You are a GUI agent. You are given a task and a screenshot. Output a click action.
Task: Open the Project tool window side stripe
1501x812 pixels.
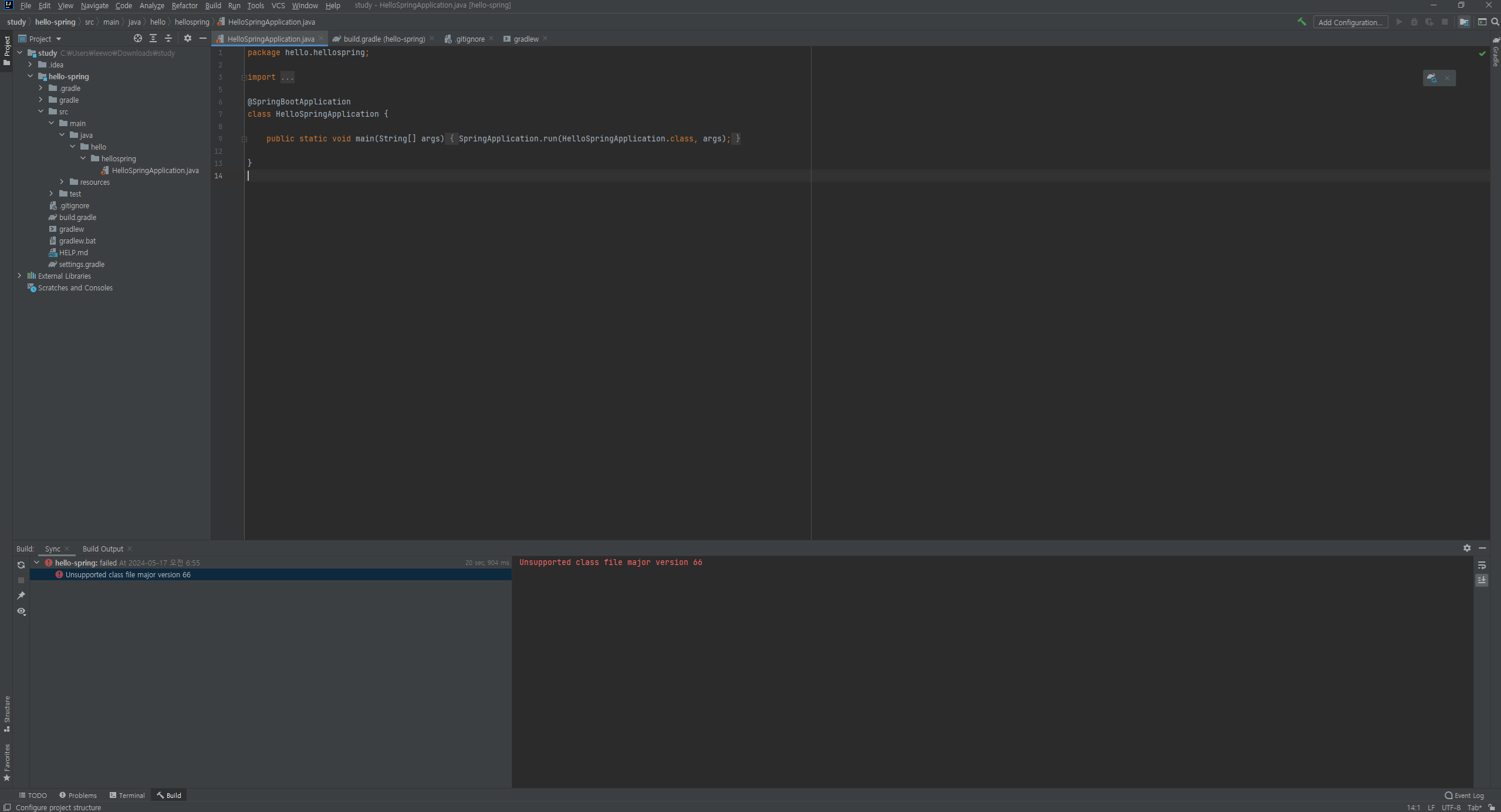point(6,51)
